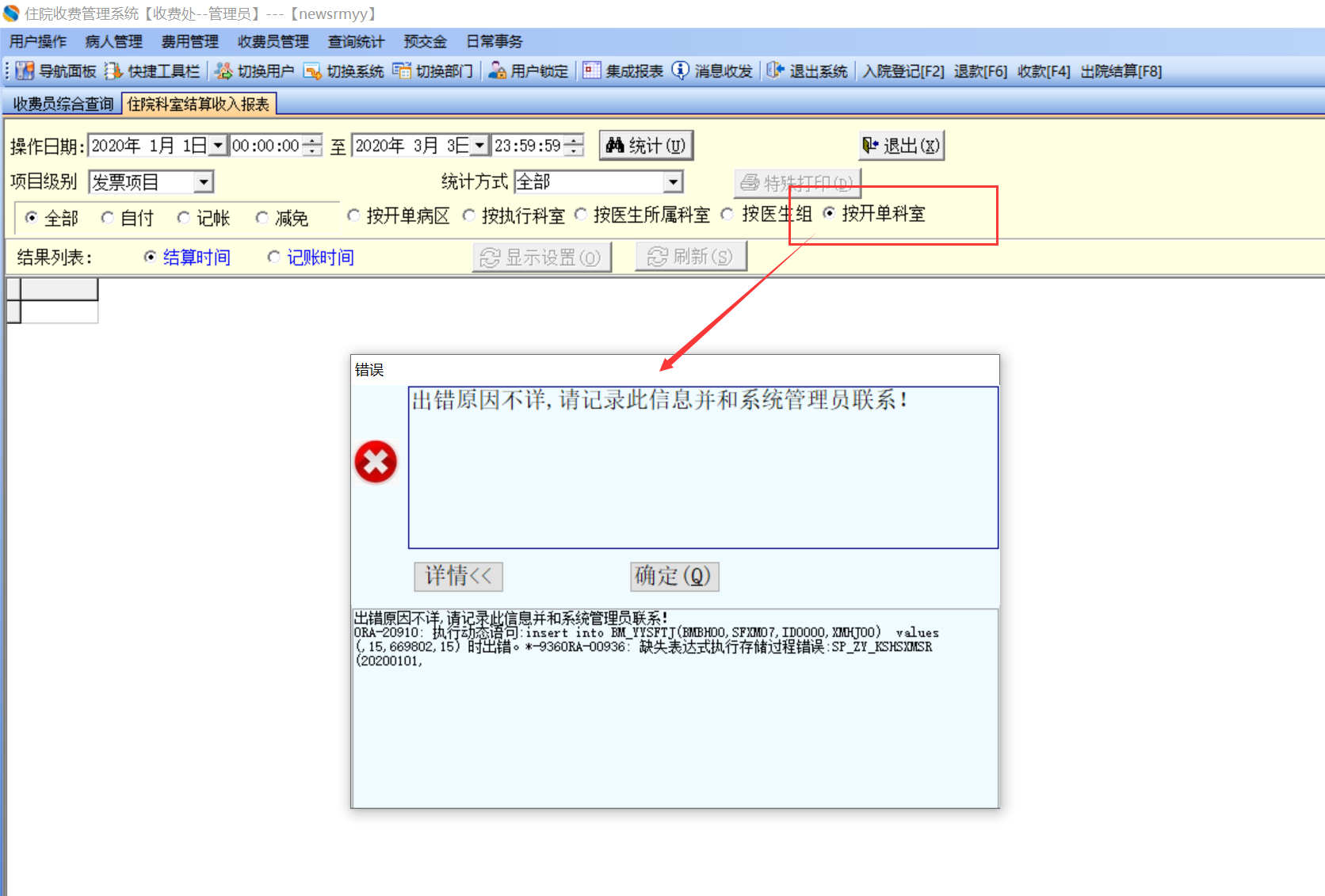
Task: Click the empty results grid header cell
Action: (x=59, y=290)
